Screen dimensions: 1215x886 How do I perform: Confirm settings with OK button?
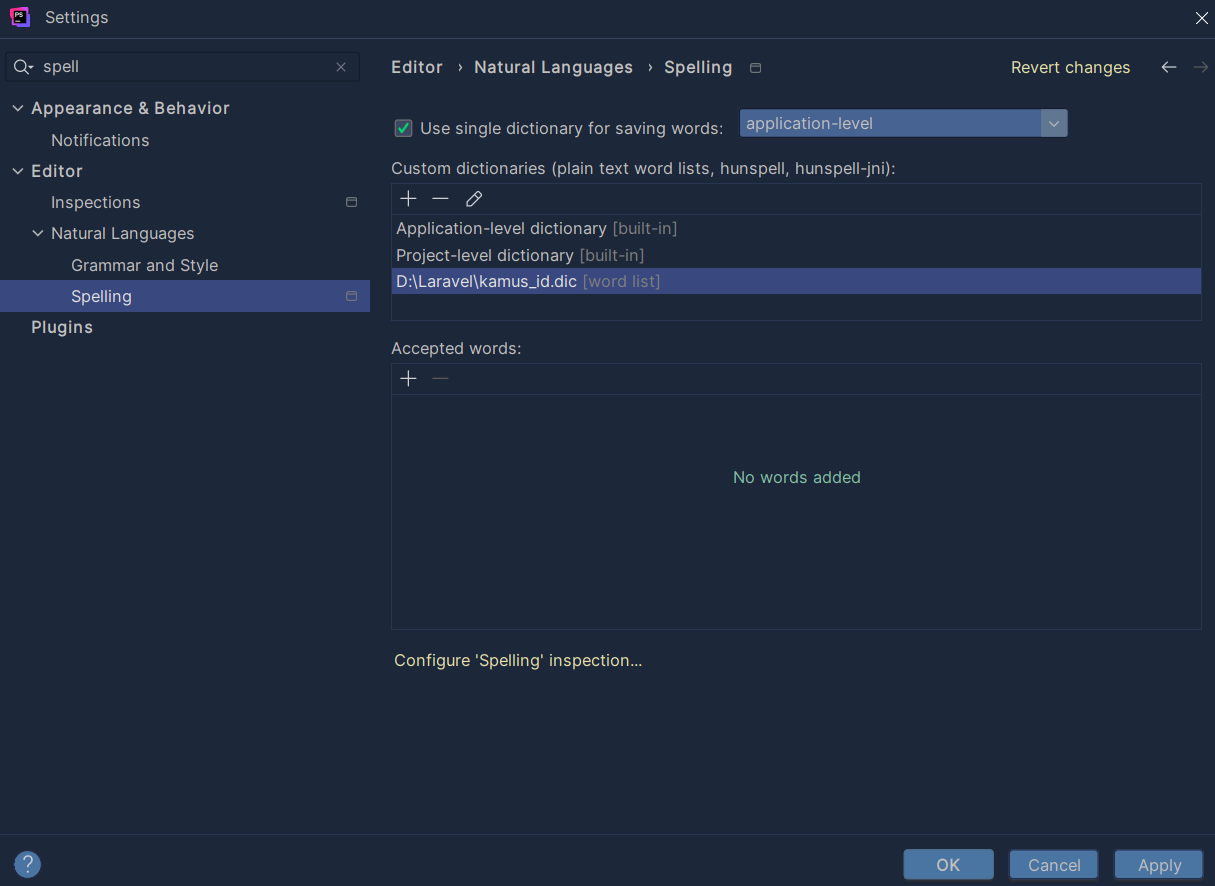(948, 865)
